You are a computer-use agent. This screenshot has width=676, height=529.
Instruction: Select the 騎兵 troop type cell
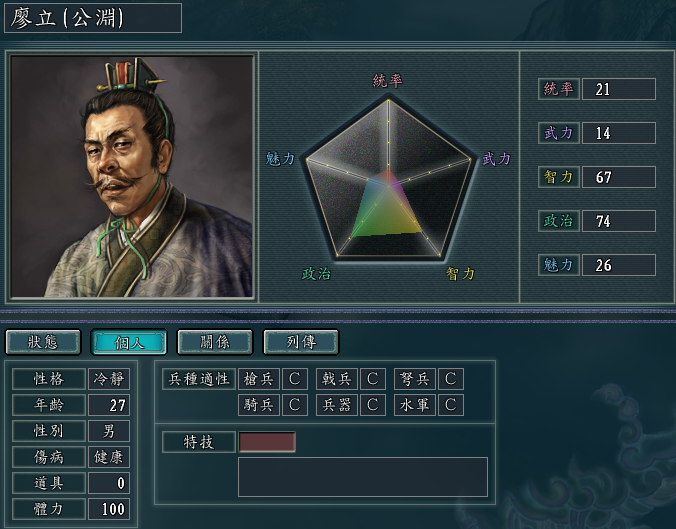(x=259, y=405)
